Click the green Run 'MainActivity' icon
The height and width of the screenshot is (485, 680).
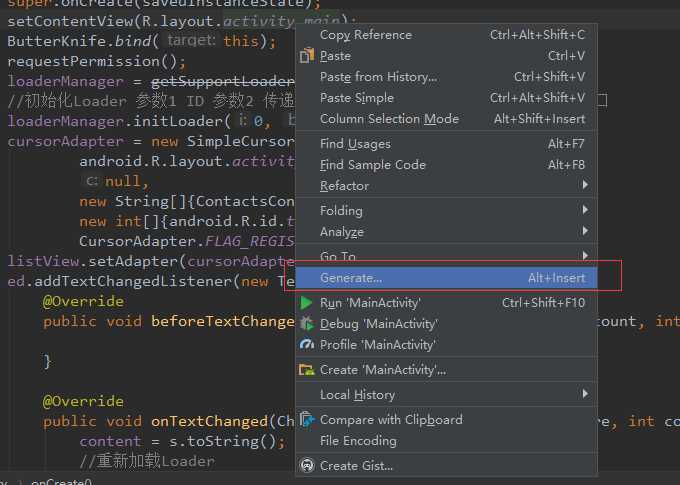tap(308, 303)
